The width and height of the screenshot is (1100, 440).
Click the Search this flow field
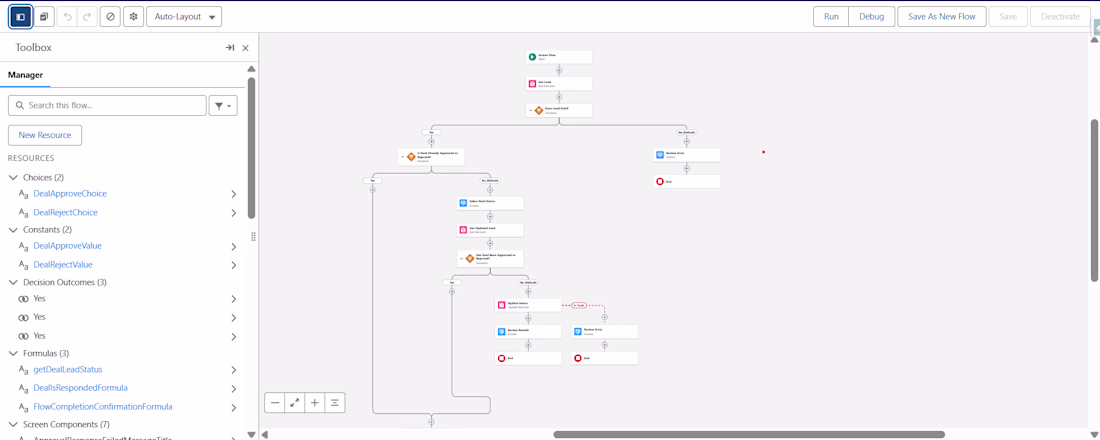[107, 105]
